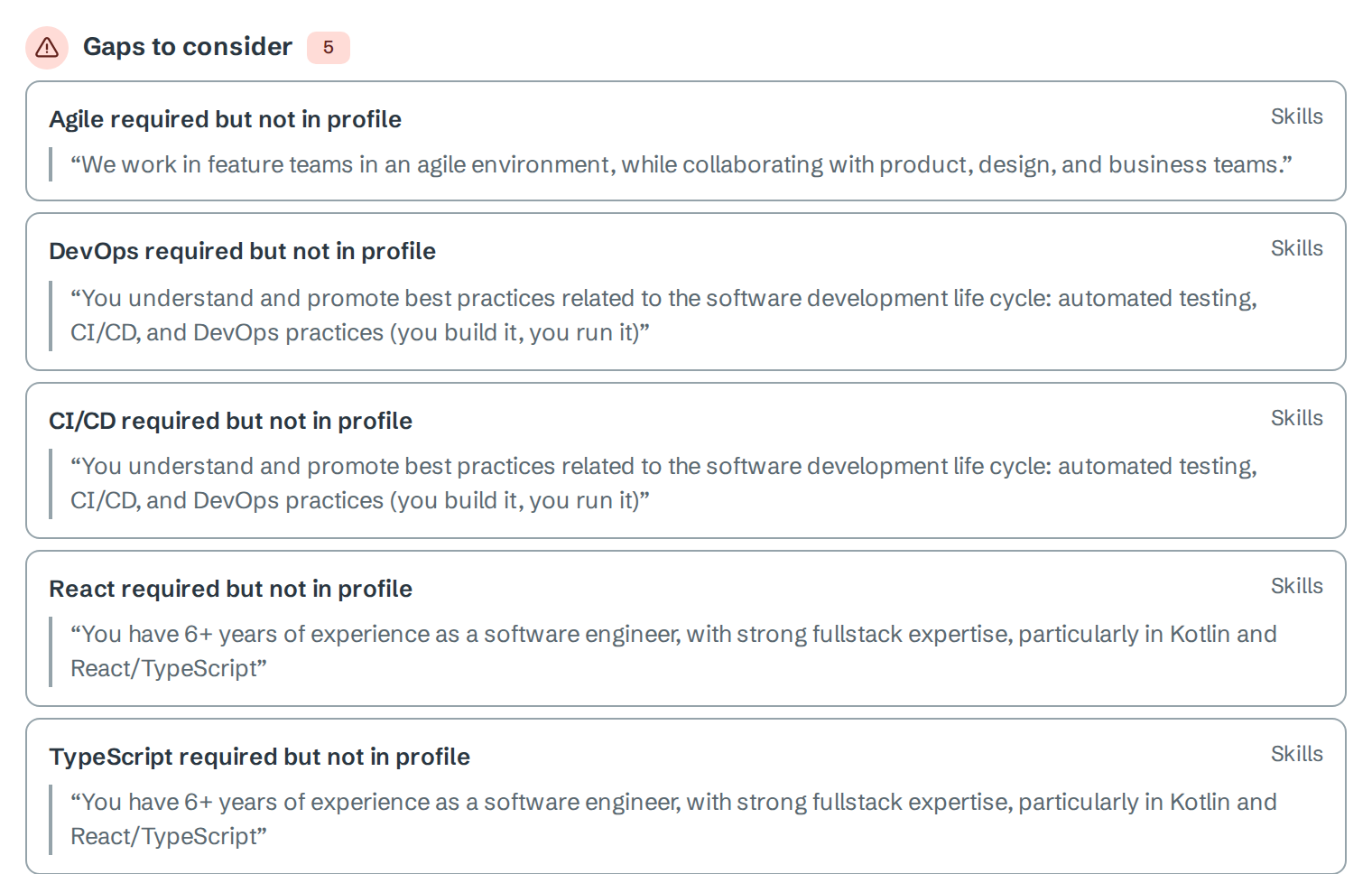The image size is (1372, 874).
Task: Open the React required but not in profile title
Action: click(230, 589)
